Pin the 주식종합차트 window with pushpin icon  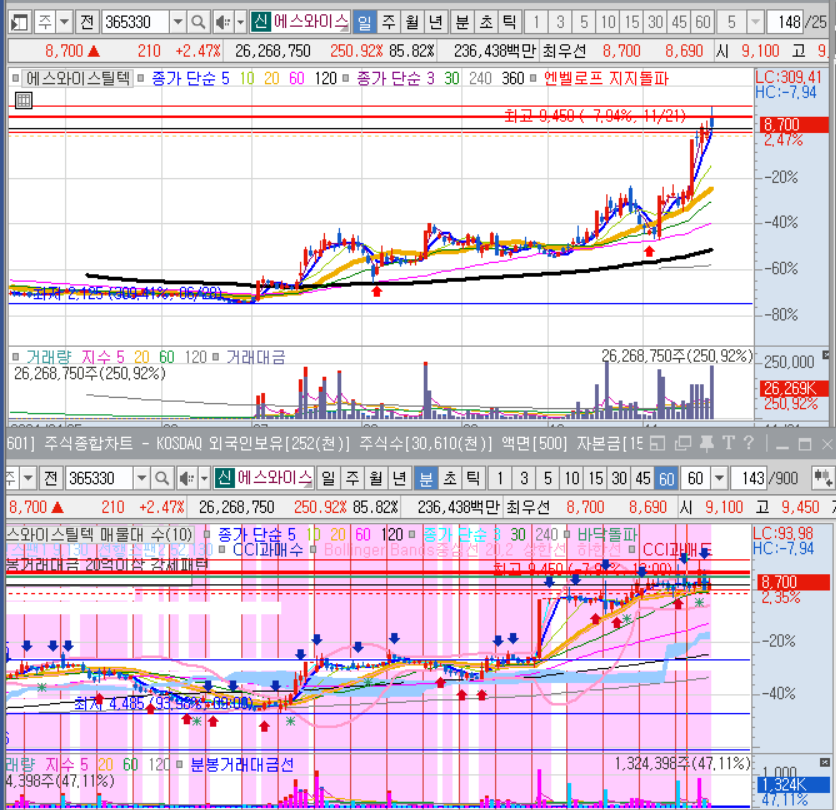(707, 443)
